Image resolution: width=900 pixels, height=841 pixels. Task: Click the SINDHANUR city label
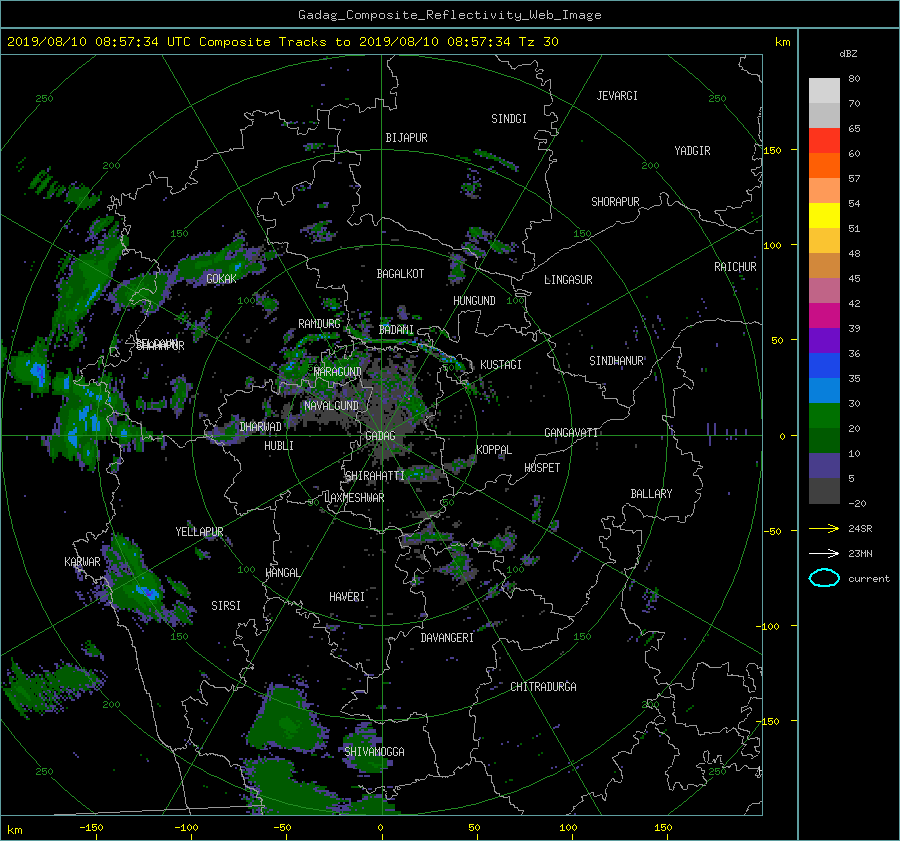click(616, 361)
